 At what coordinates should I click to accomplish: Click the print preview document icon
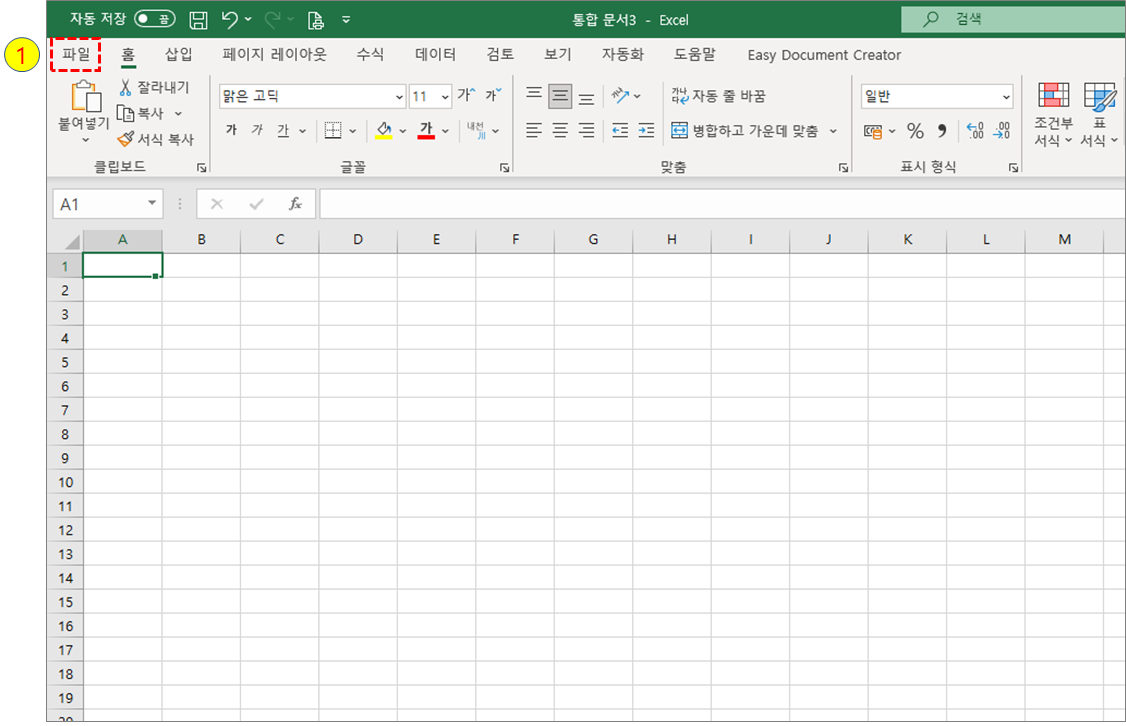pos(315,20)
